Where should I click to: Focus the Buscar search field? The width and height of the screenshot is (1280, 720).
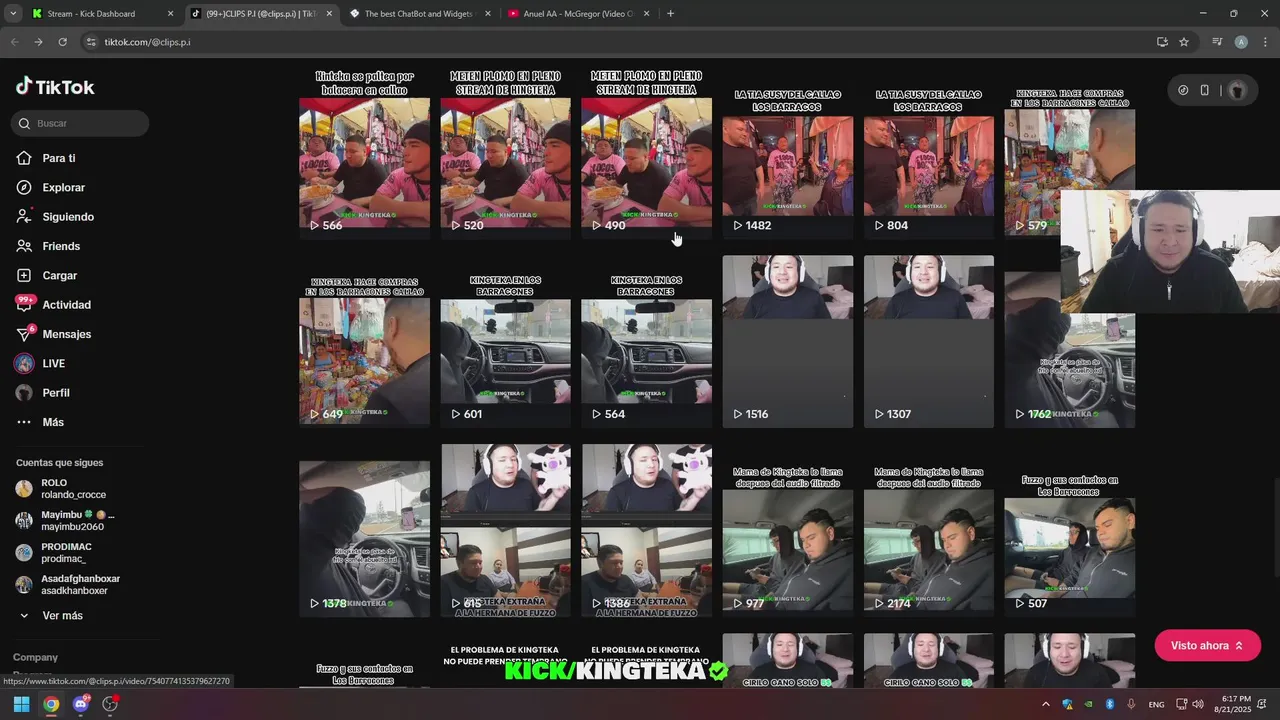81,123
